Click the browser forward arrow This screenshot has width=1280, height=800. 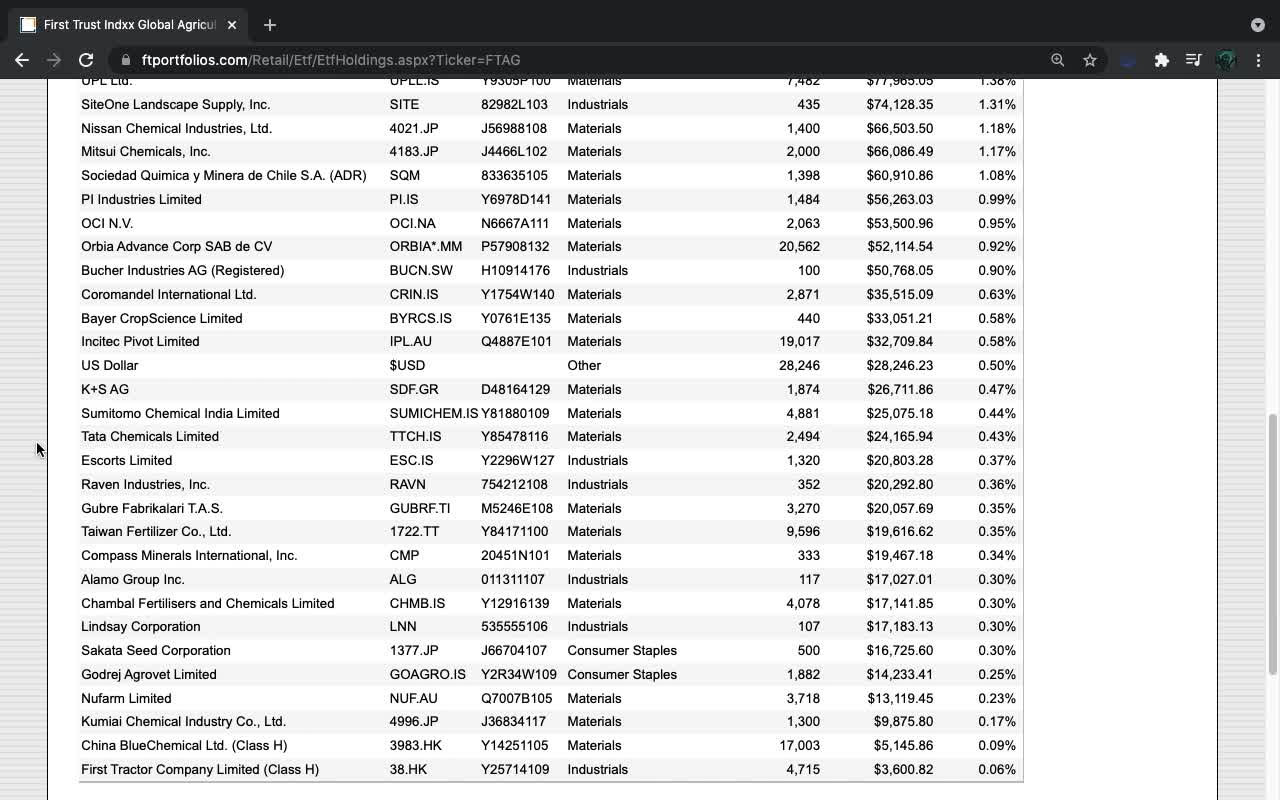pos(54,60)
